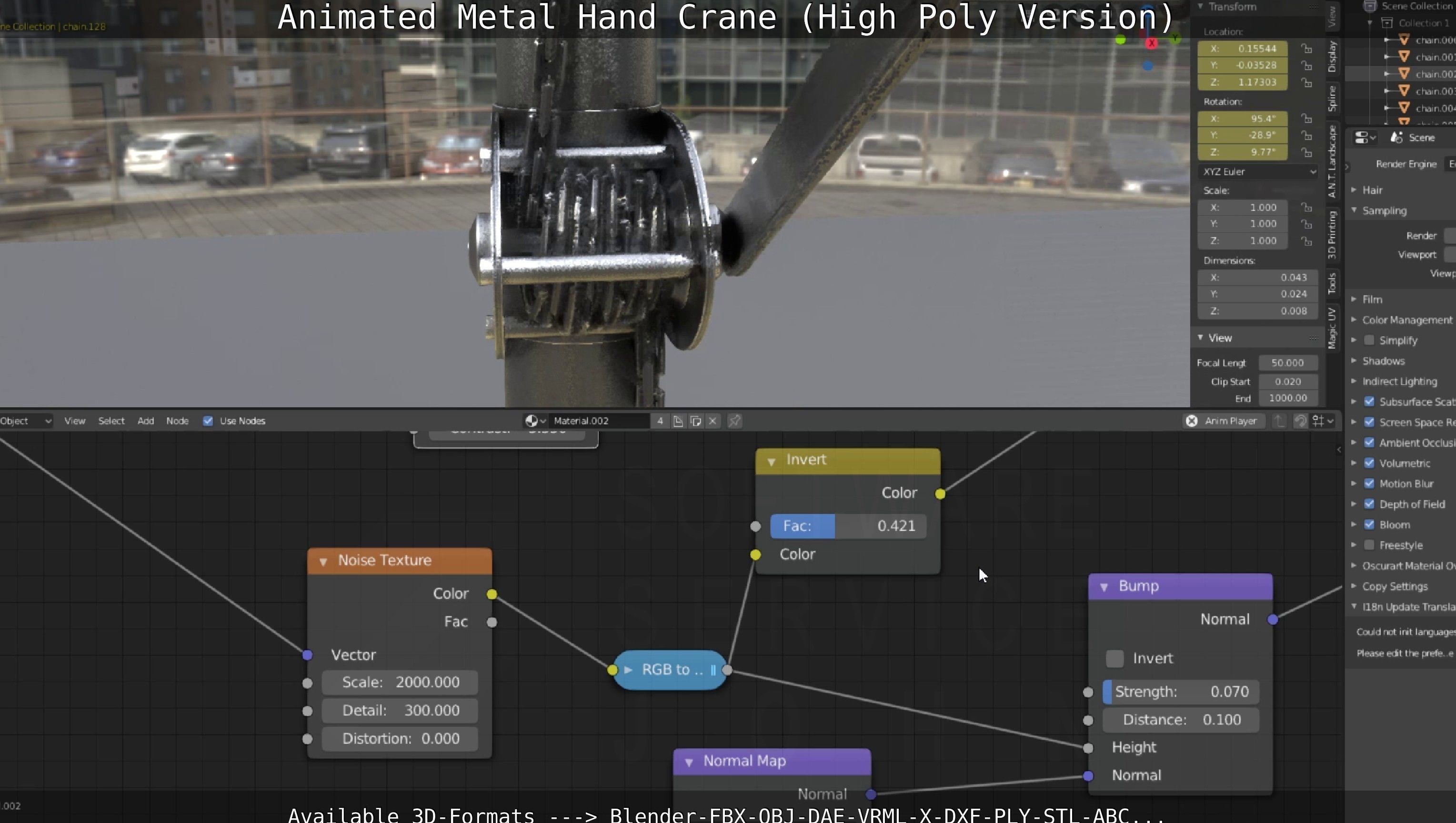Lock Scale Z with its padlock icon
The height and width of the screenshot is (823, 1456).
(x=1306, y=241)
